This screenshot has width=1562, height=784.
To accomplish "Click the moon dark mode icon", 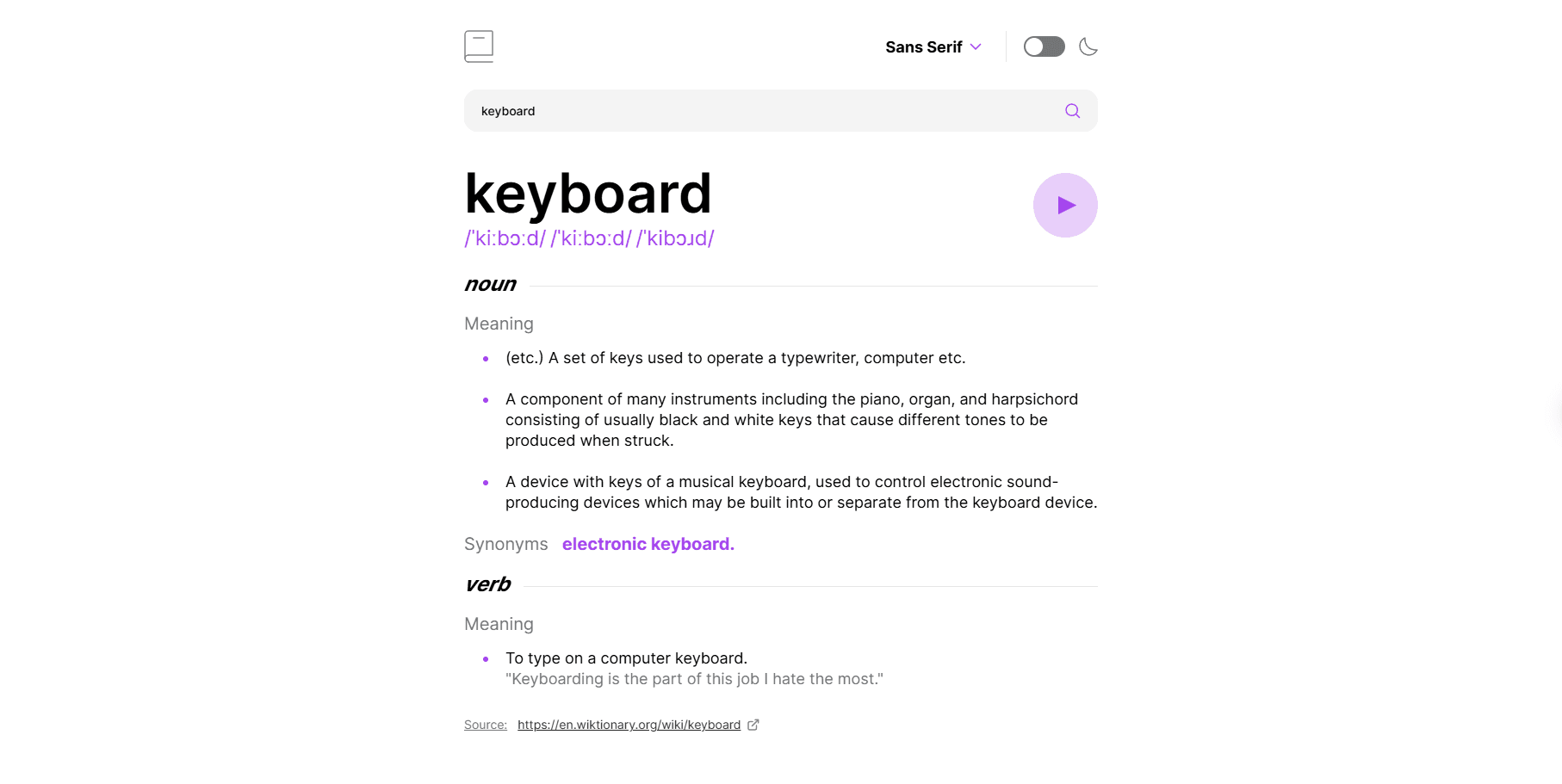I will [x=1088, y=46].
